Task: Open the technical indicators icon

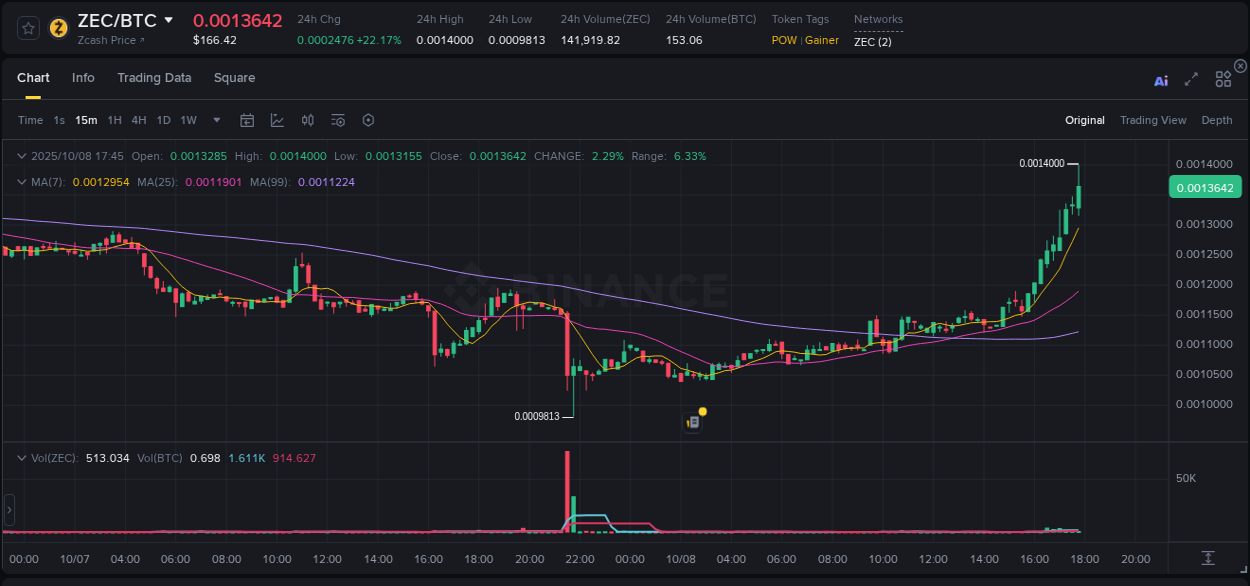Action: click(x=277, y=119)
